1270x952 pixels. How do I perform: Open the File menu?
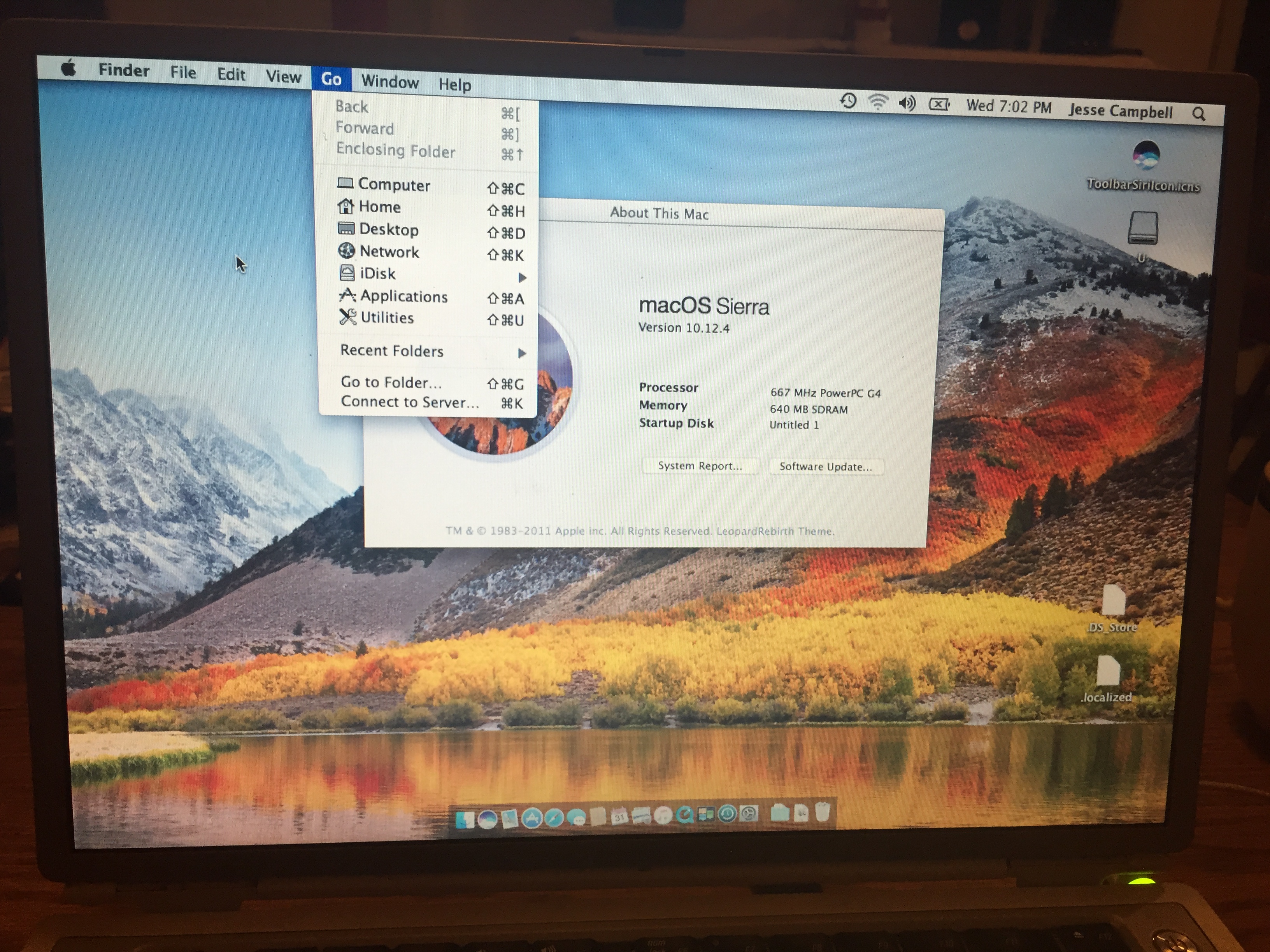pos(183,72)
